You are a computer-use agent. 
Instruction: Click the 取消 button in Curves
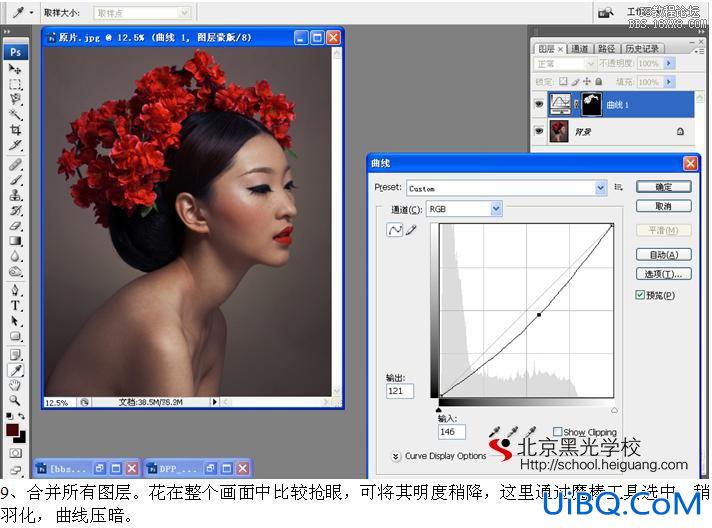(663, 206)
